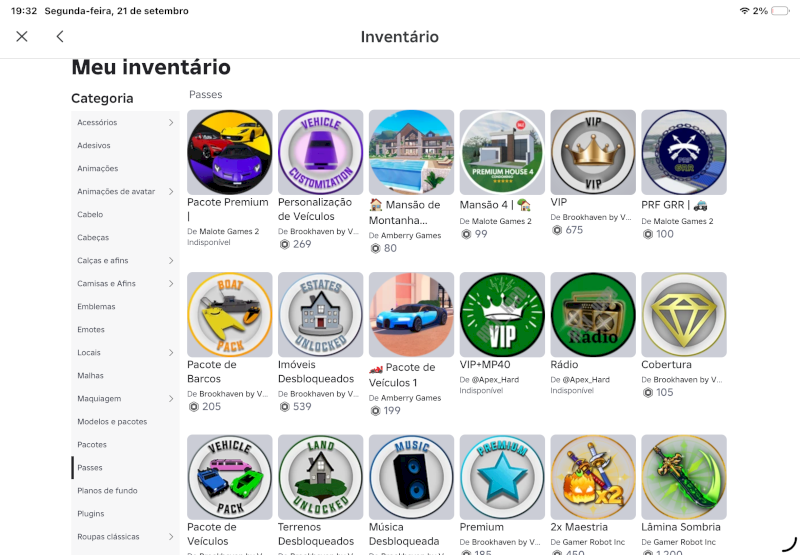Image resolution: width=800 pixels, height=555 pixels.
Task: Go back using the left arrow icon
Action: (x=60, y=36)
